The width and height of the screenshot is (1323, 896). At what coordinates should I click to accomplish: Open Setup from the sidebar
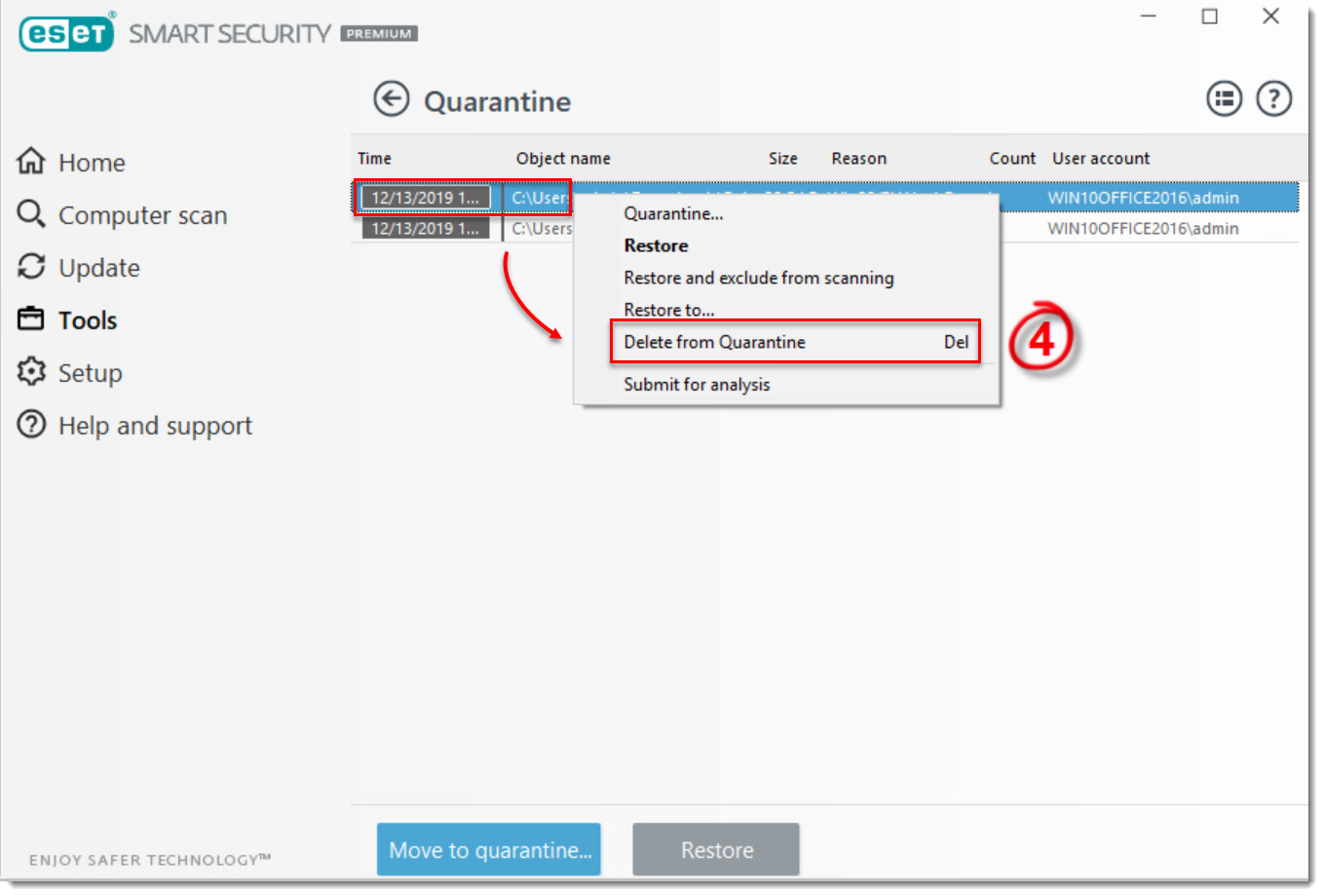(x=90, y=373)
